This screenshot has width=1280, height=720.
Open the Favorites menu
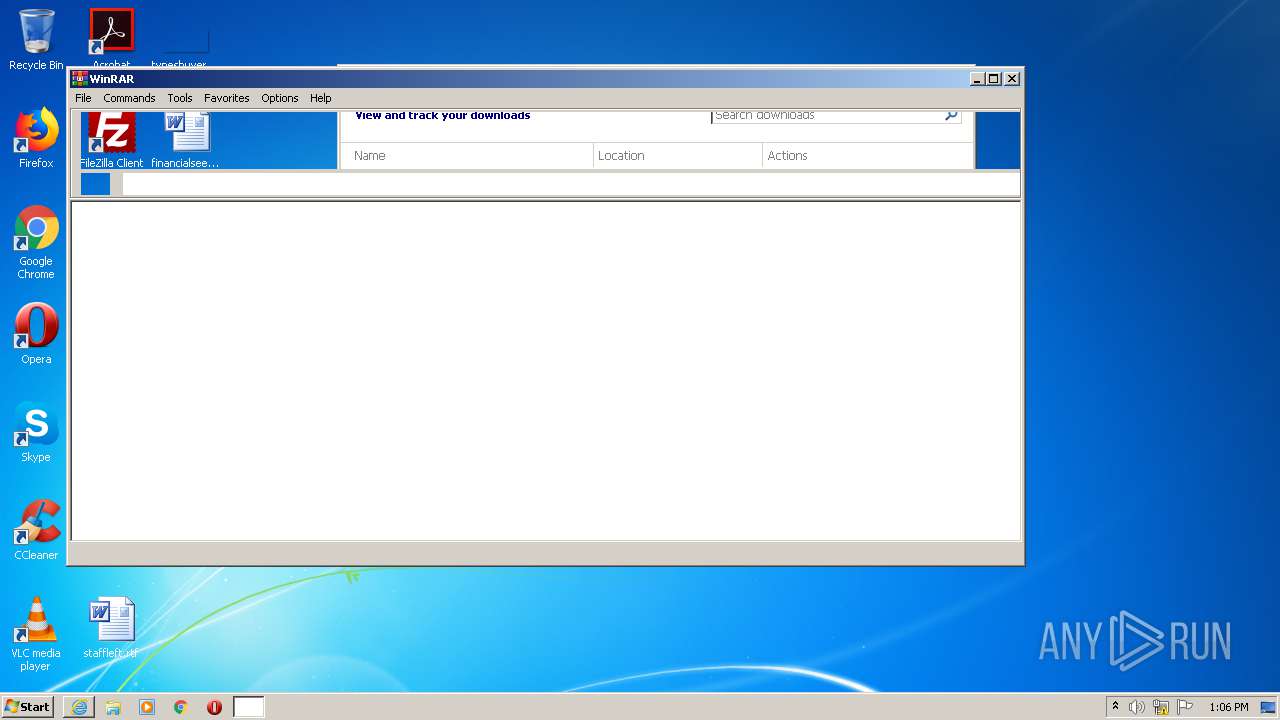click(x=227, y=98)
